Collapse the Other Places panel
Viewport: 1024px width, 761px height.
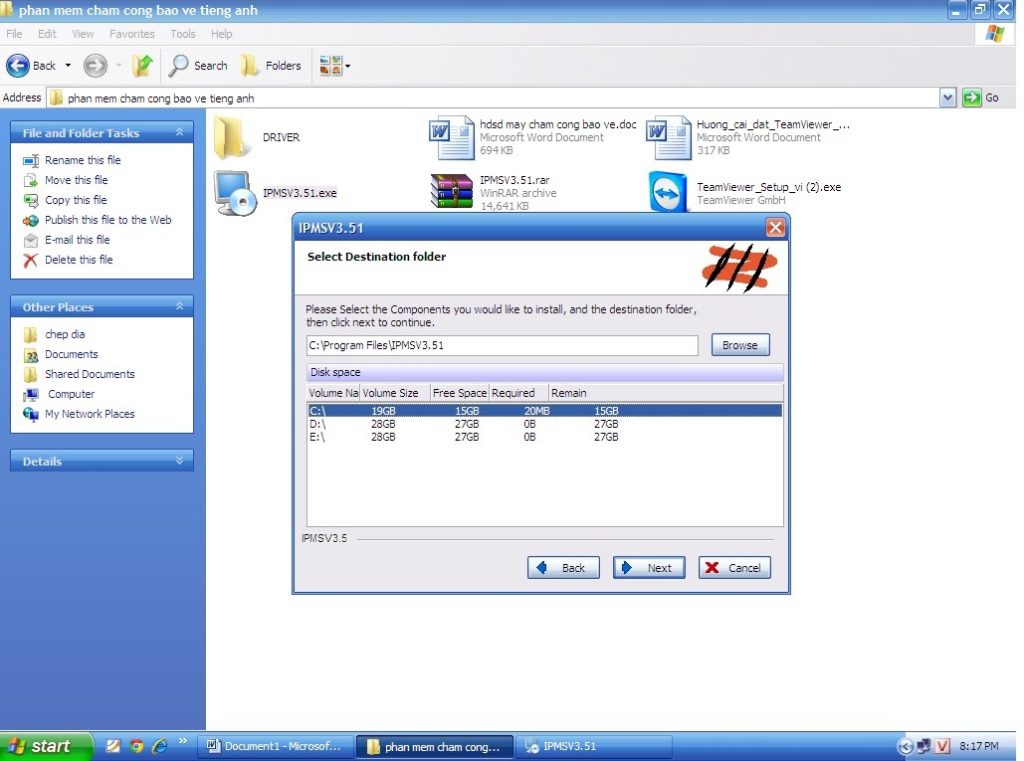(180, 307)
